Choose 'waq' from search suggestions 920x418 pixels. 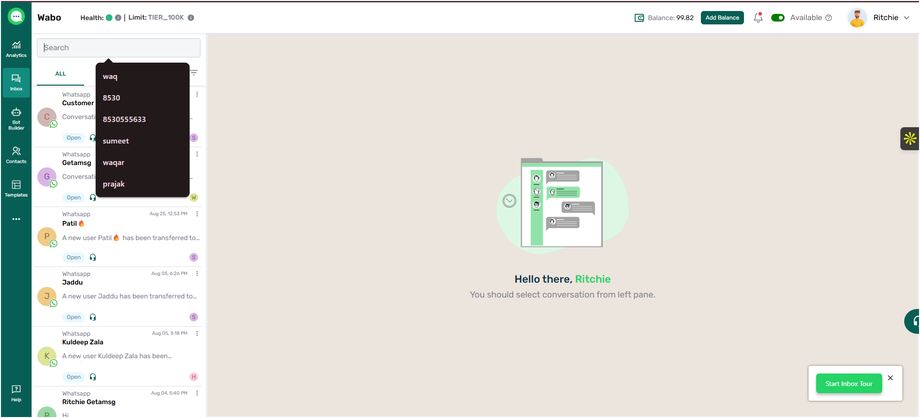[143, 76]
